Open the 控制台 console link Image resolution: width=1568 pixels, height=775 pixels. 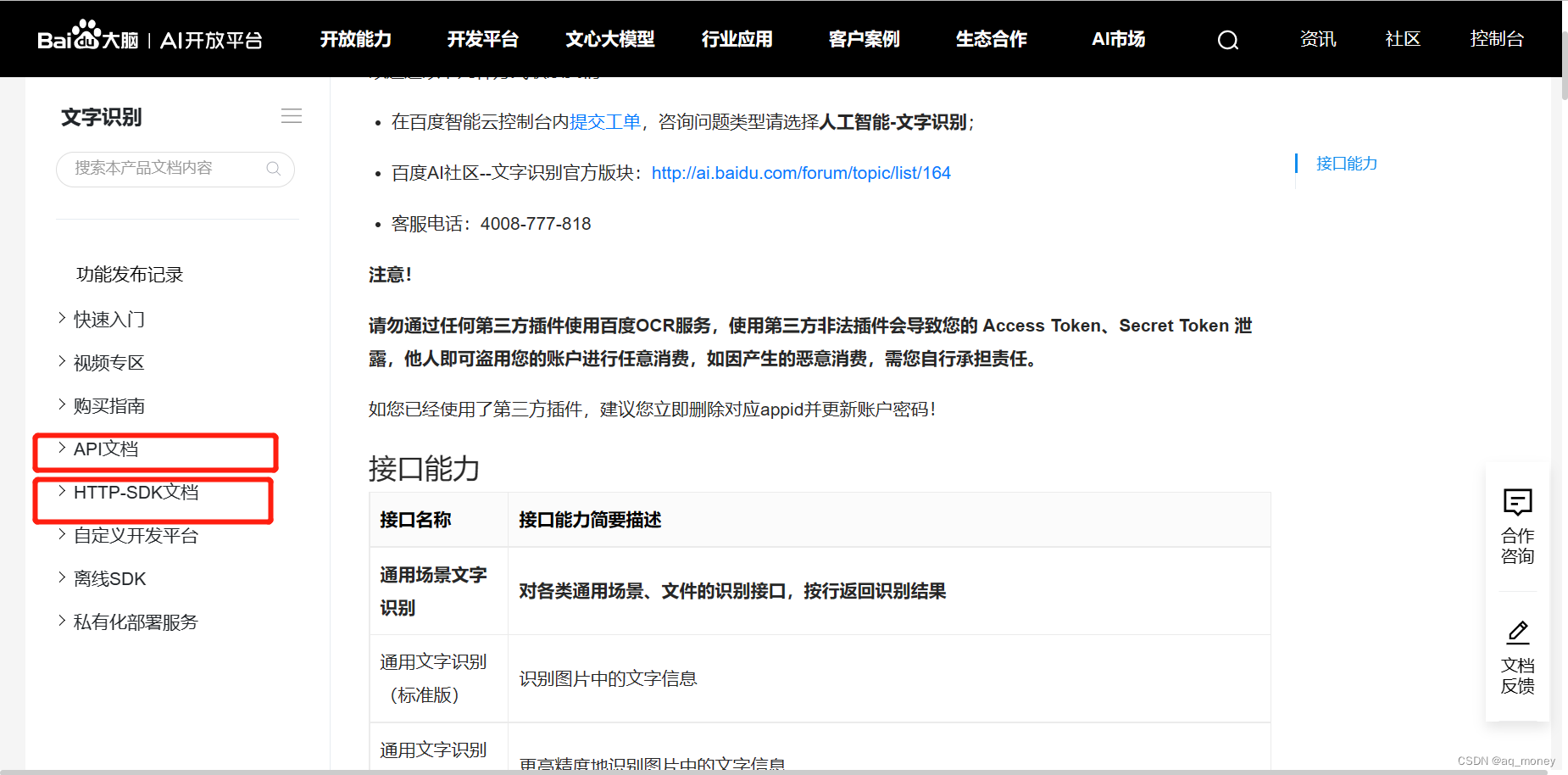[x=1497, y=39]
